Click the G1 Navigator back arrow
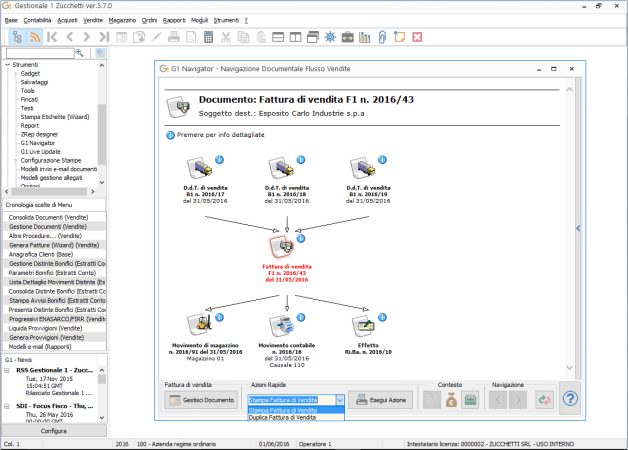This screenshot has height=450, width=628. pyautogui.click(x=498, y=400)
